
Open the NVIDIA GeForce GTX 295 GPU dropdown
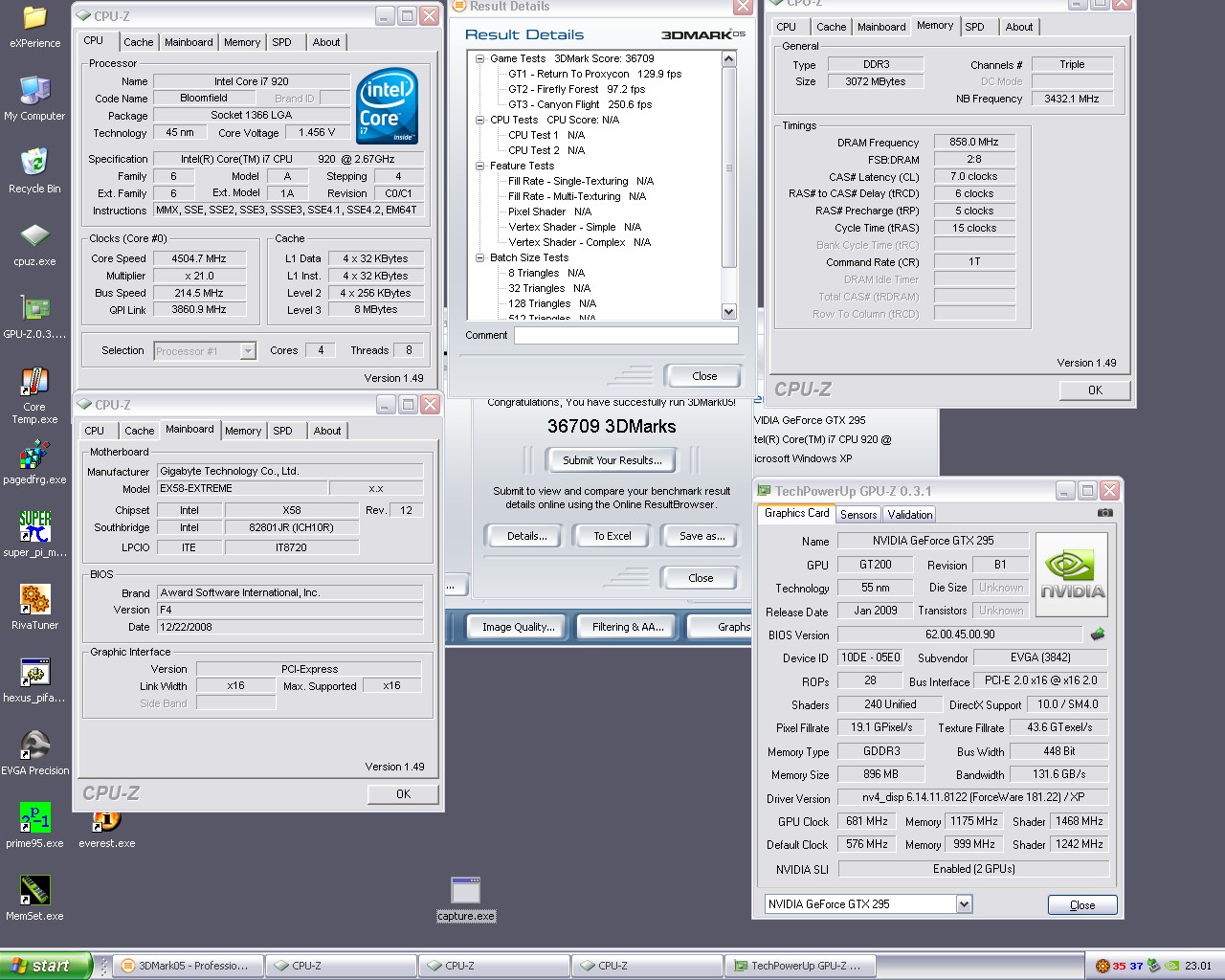pos(964,903)
